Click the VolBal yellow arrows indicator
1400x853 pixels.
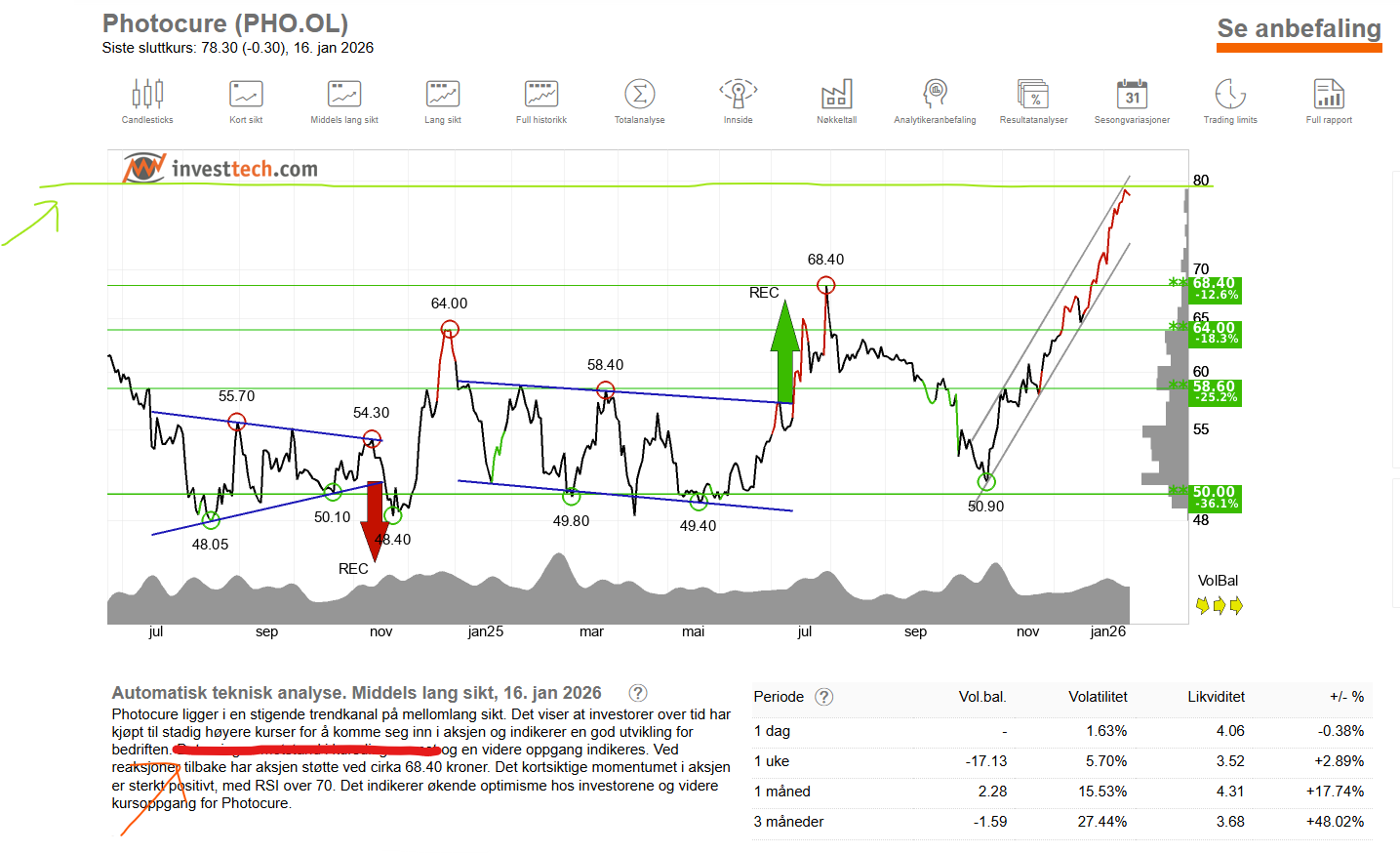pos(1219,606)
